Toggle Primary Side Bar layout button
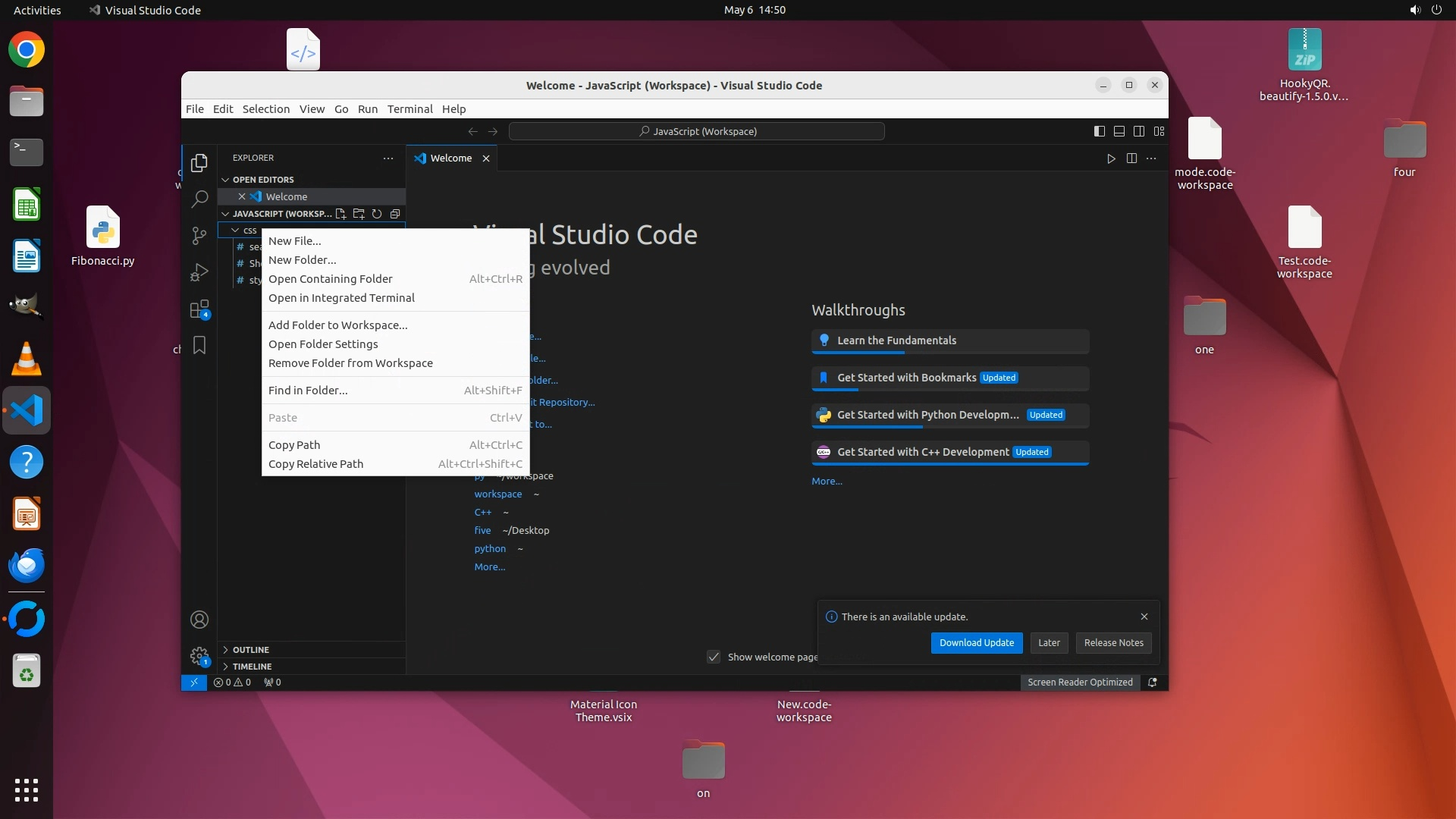Image resolution: width=1456 pixels, height=819 pixels. (1100, 131)
